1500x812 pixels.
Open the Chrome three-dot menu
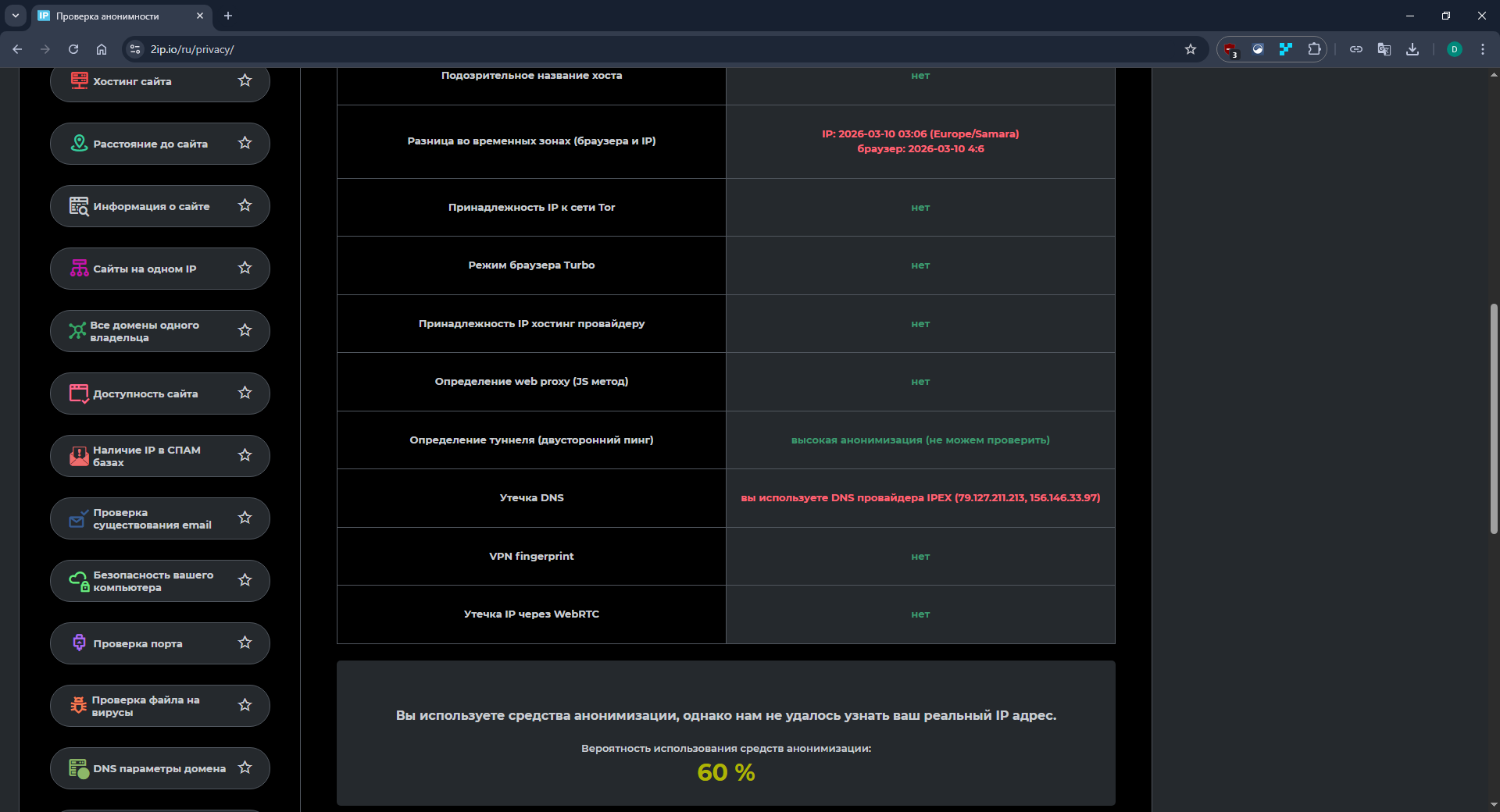coord(1483,49)
